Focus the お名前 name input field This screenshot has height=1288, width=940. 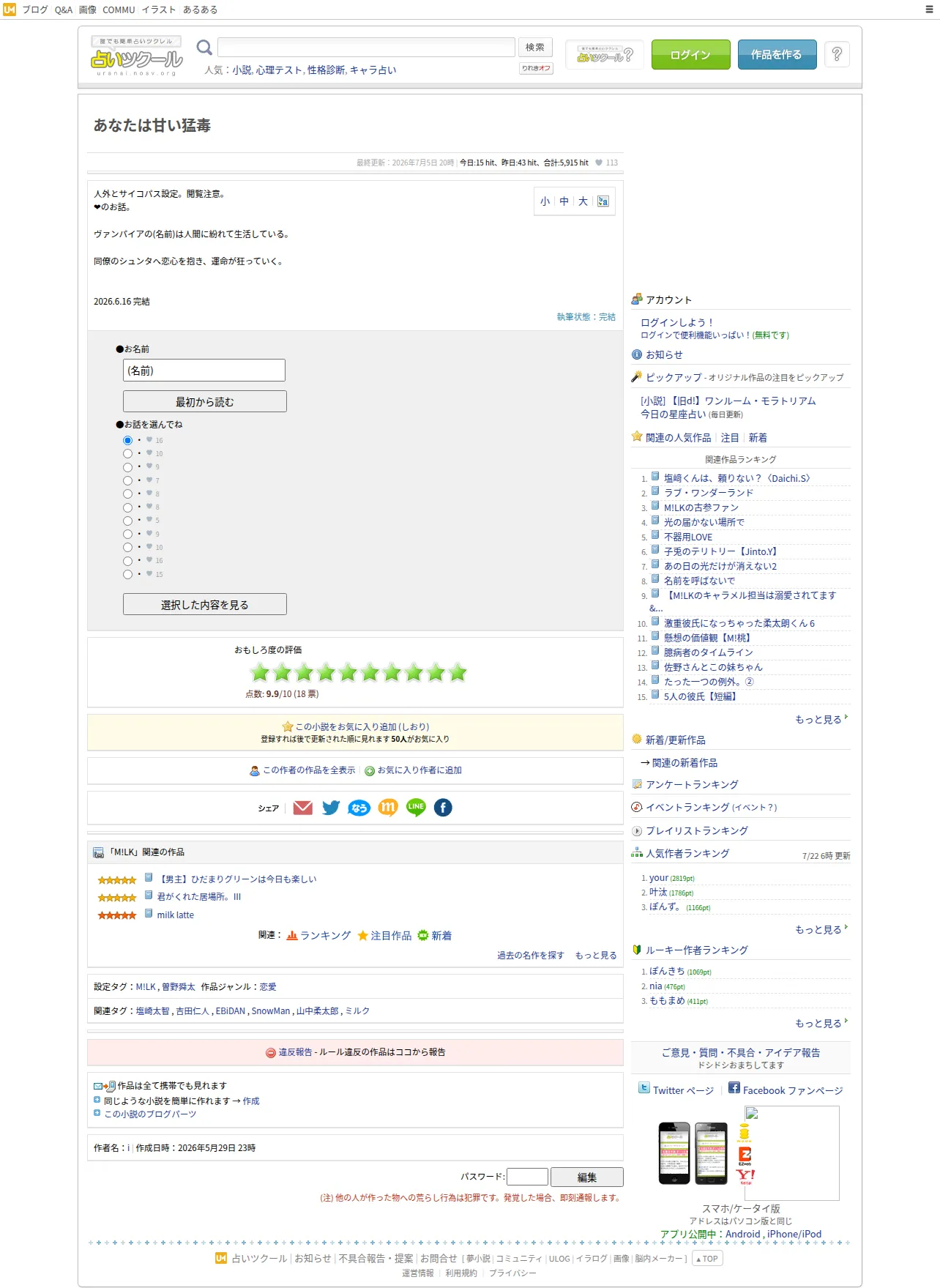pyautogui.click(x=204, y=370)
